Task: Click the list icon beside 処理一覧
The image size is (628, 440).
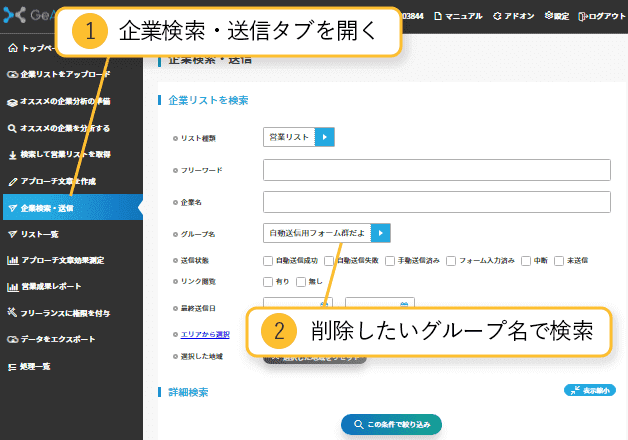Action: [x=12, y=367]
